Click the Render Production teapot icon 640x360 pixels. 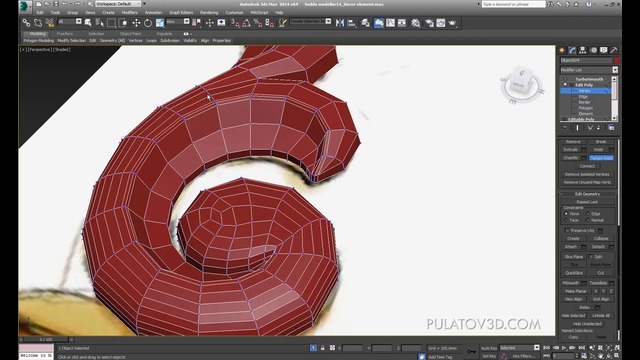pos(452,23)
